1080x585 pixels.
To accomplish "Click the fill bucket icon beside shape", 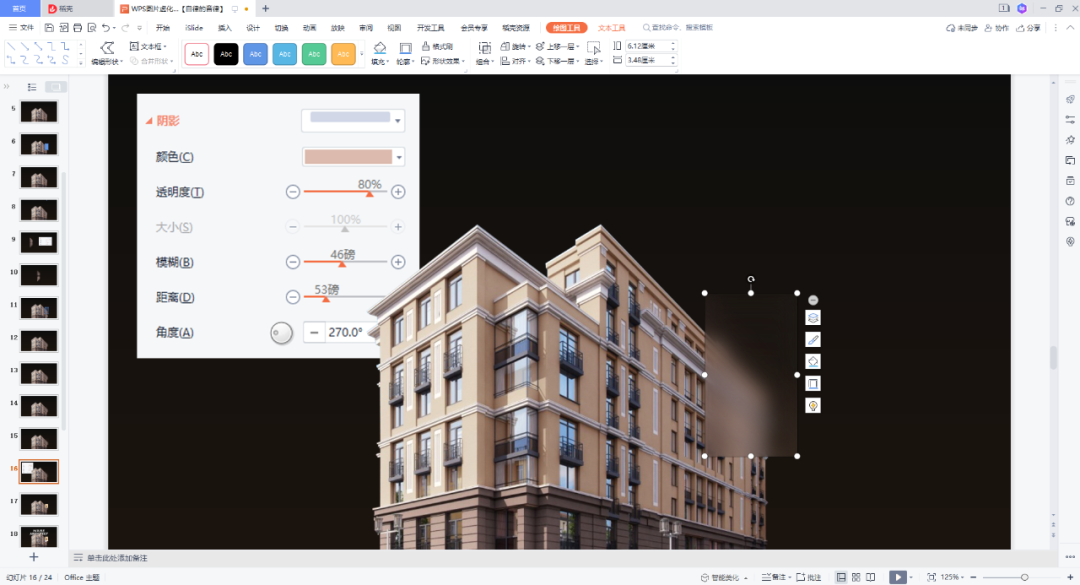I will coord(813,362).
